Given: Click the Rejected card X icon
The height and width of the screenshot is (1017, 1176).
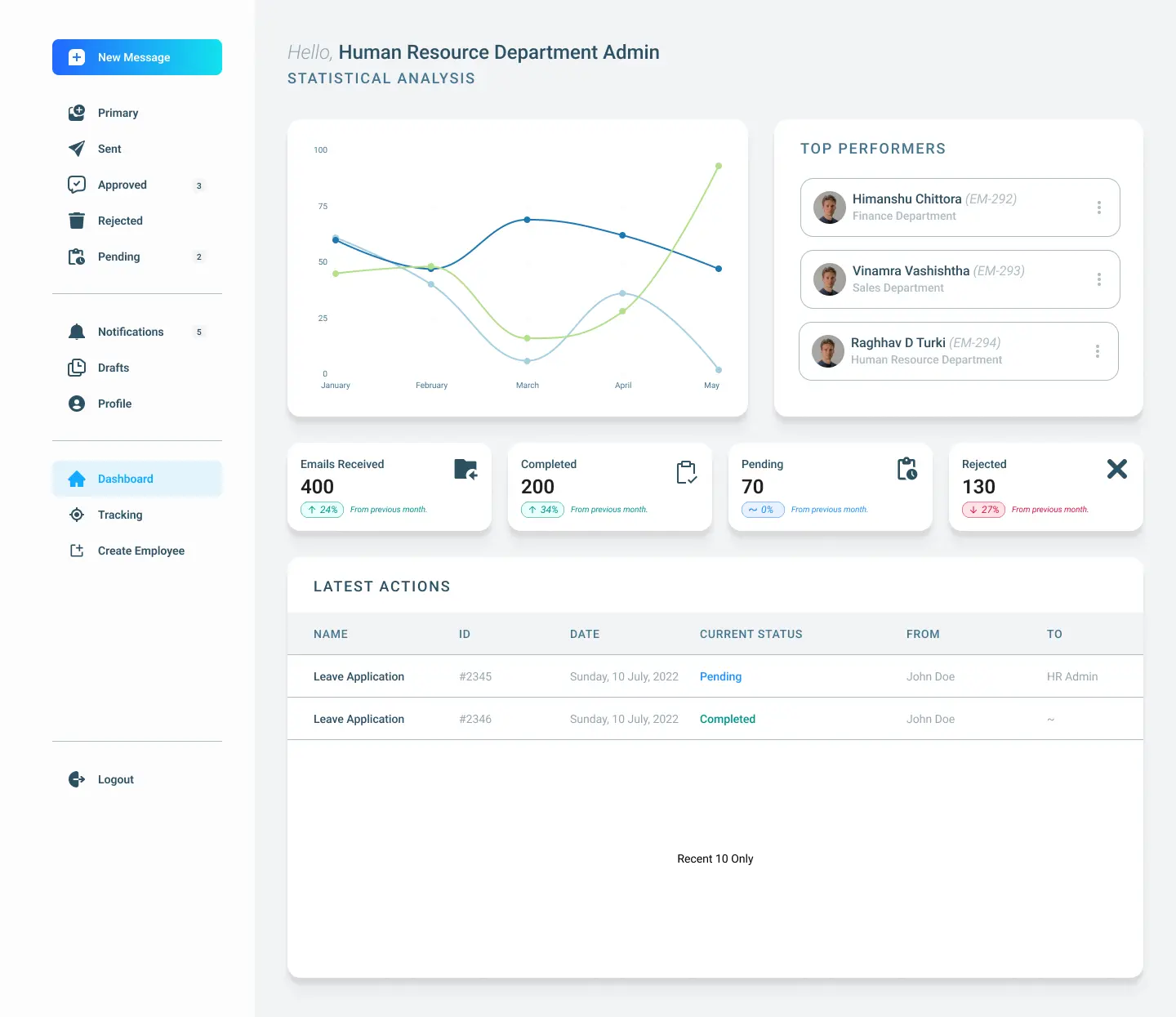Looking at the screenshot, I should click(x=1117, y=468).
